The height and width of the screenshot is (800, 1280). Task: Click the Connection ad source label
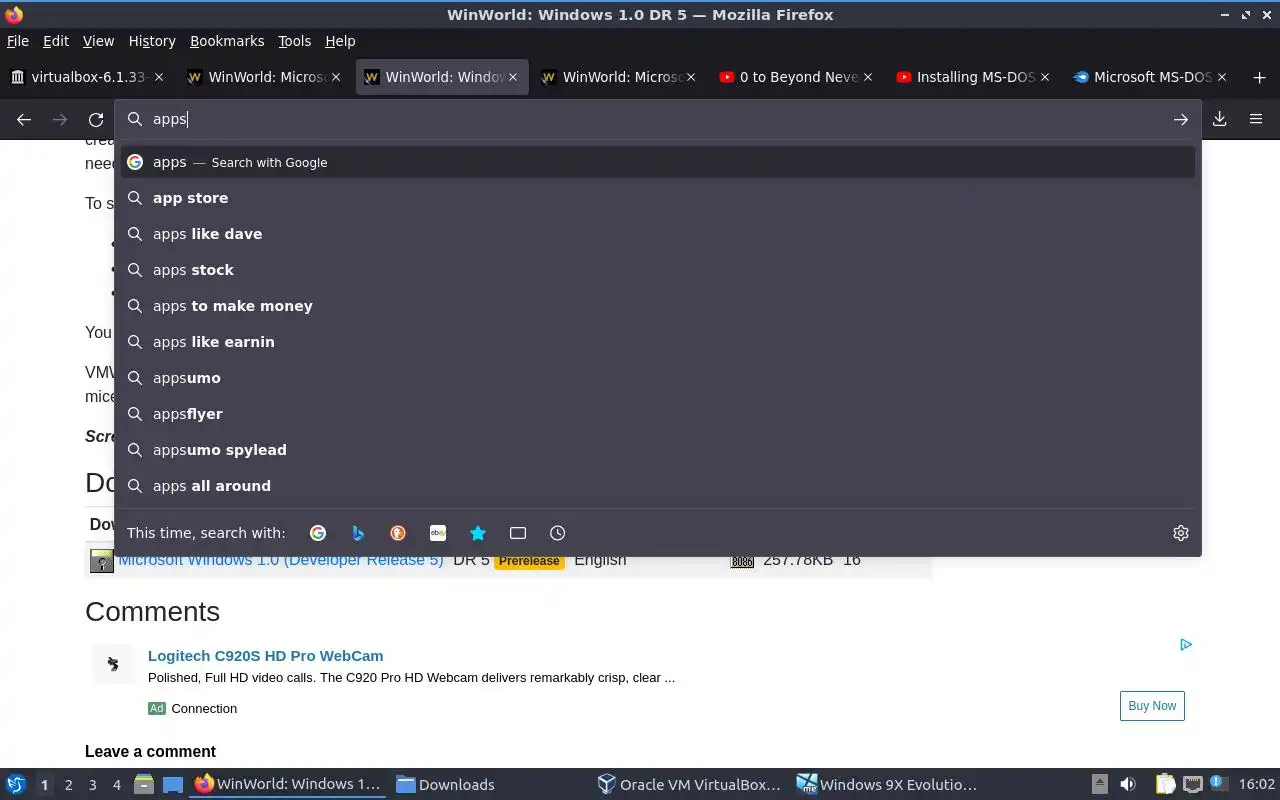(x=204, y=708)
